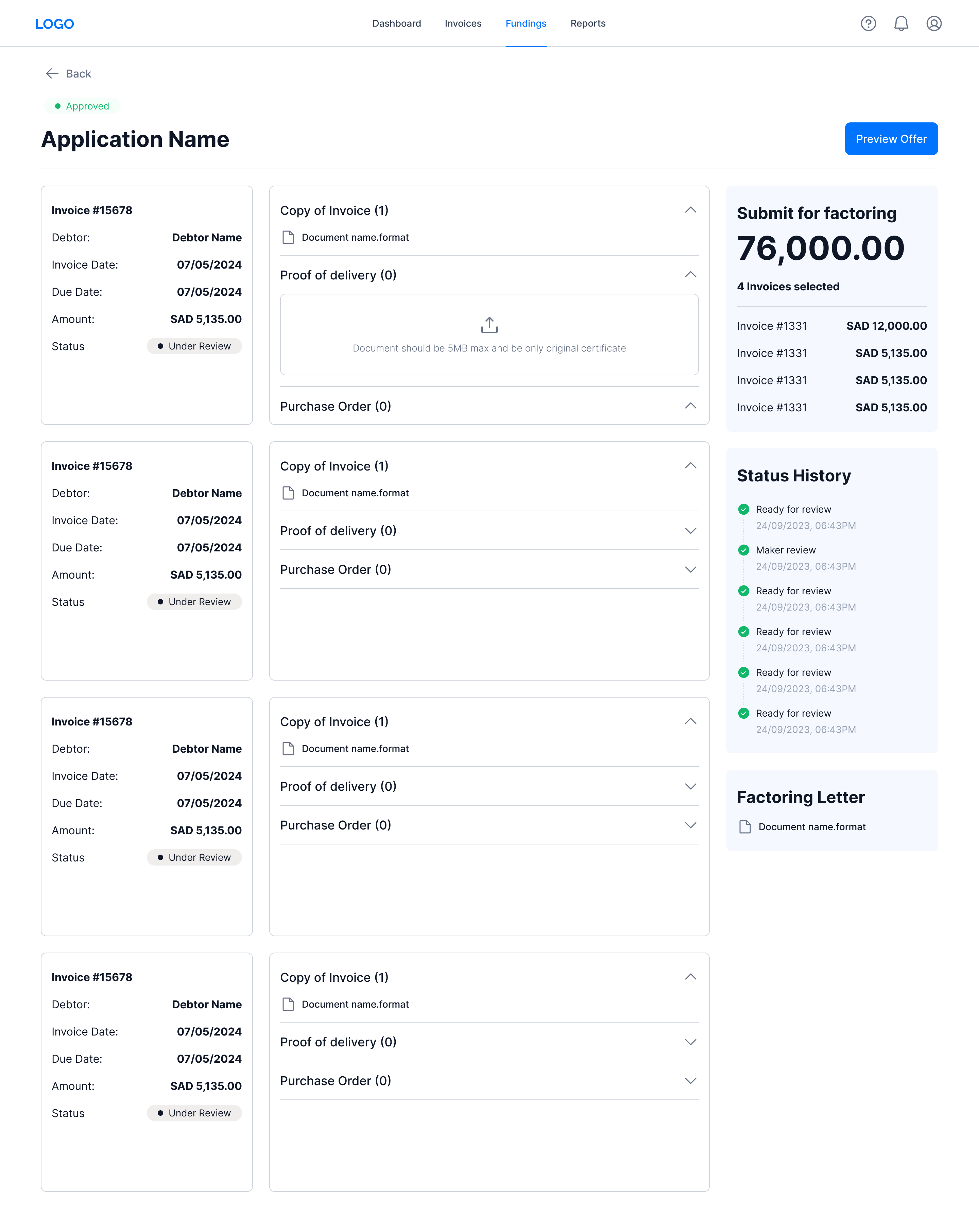Click the document icon in the last Copy of Invoice
The height and width of the screenshot is (1232, 979).
tap(288, 1004)
